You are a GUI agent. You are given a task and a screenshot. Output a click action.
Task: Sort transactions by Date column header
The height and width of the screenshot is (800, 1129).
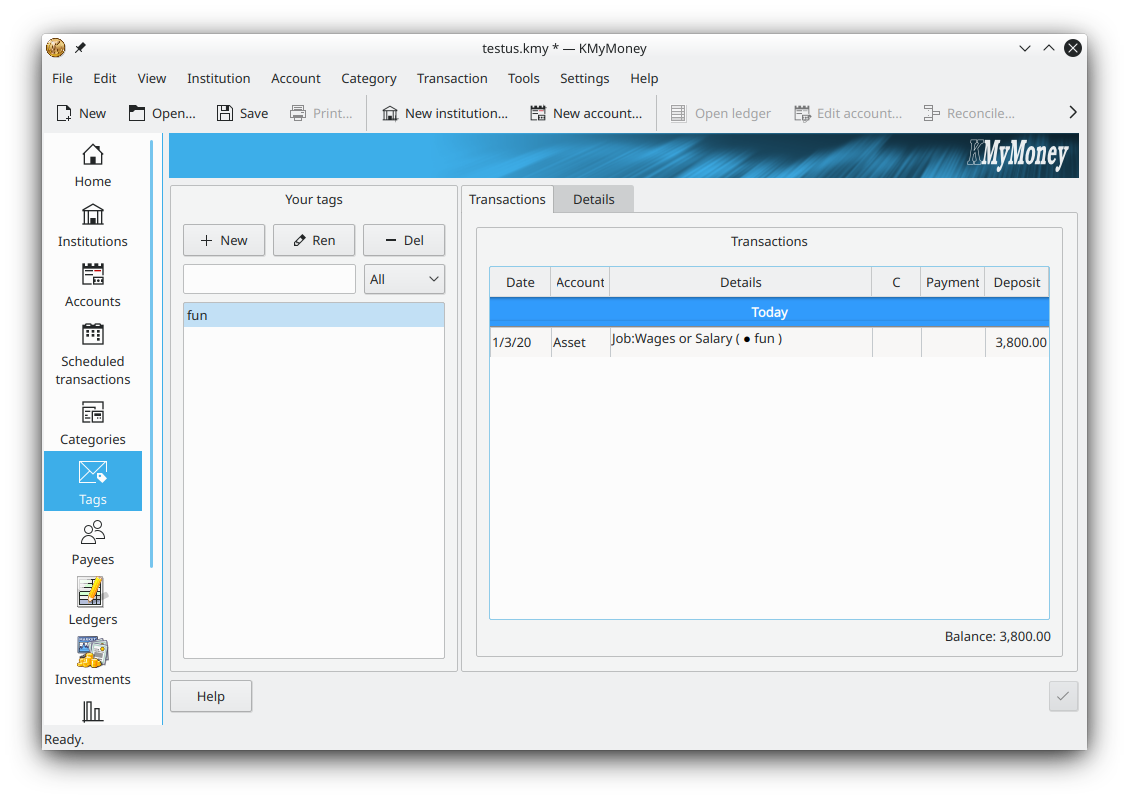520,282
